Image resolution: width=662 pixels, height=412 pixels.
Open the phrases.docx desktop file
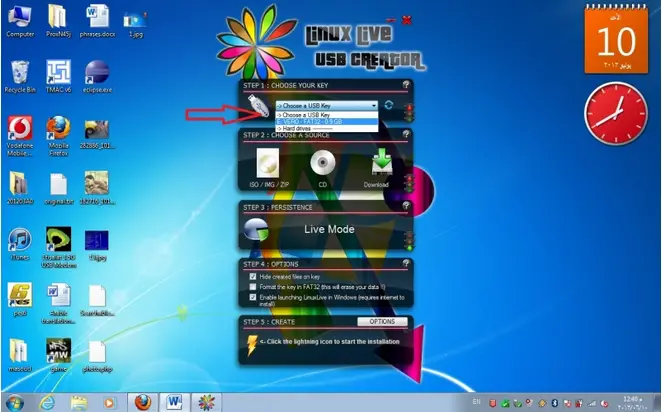pos(97,21)
